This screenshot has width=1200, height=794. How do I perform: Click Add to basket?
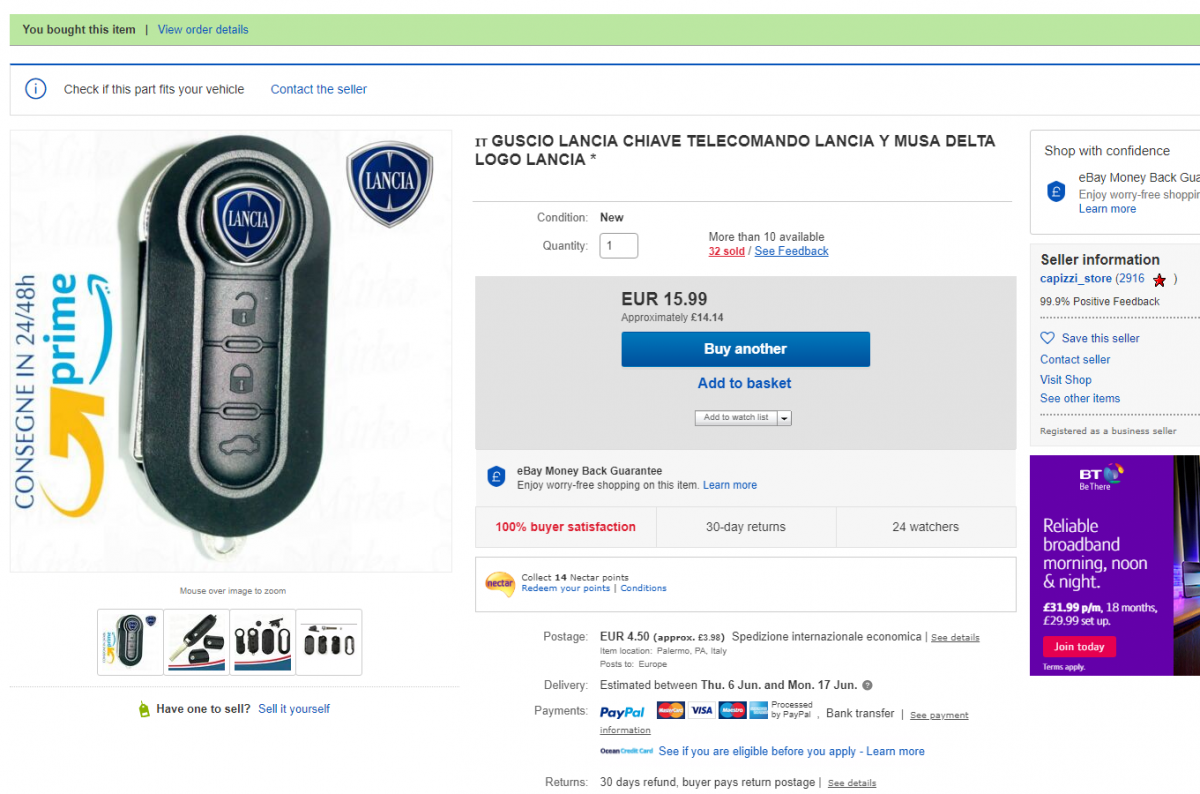pyautogui.click(x=745, y=383)
